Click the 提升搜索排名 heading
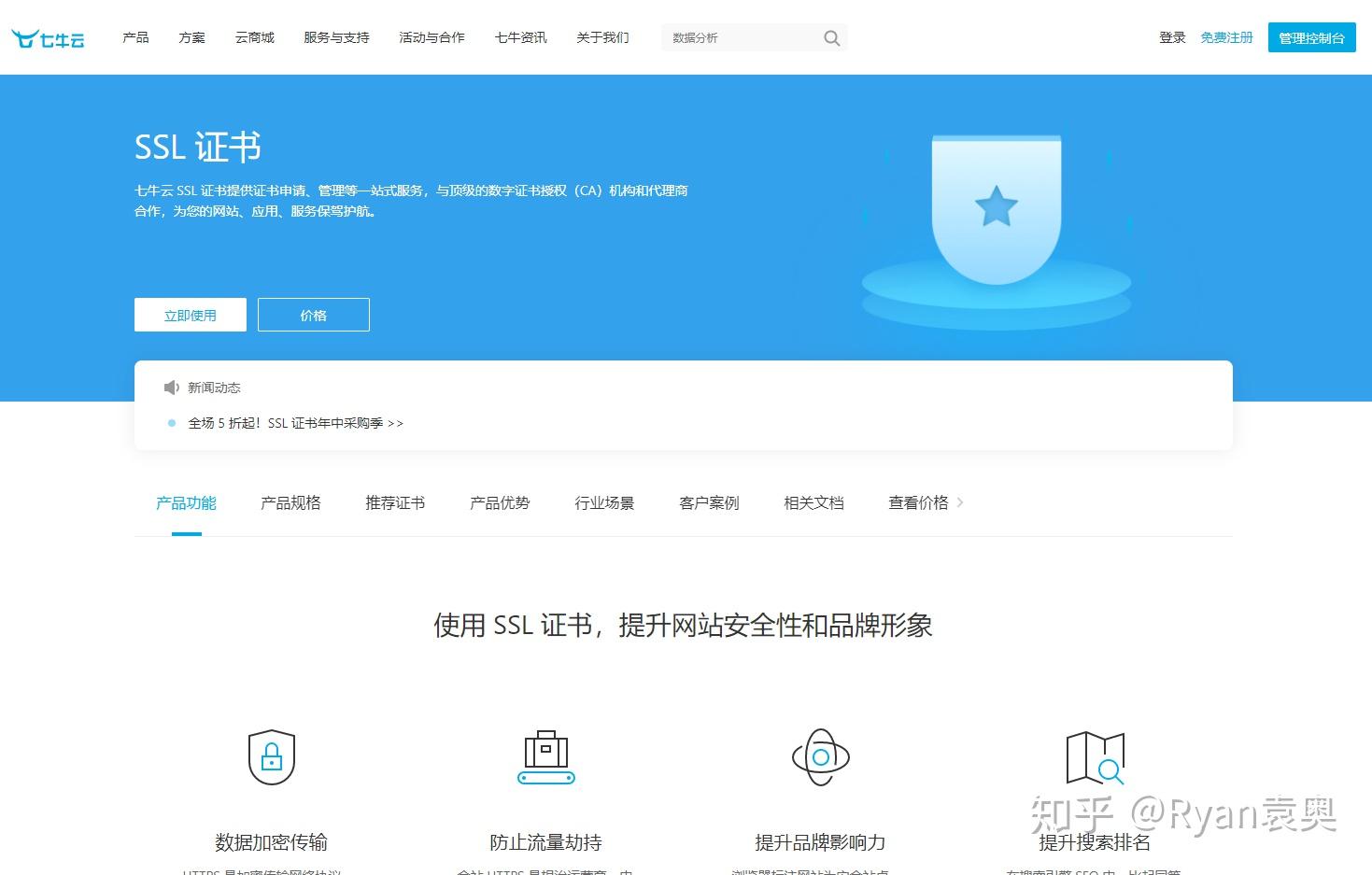This screenshot has height=875, width=1372. tap(1095, 842)
